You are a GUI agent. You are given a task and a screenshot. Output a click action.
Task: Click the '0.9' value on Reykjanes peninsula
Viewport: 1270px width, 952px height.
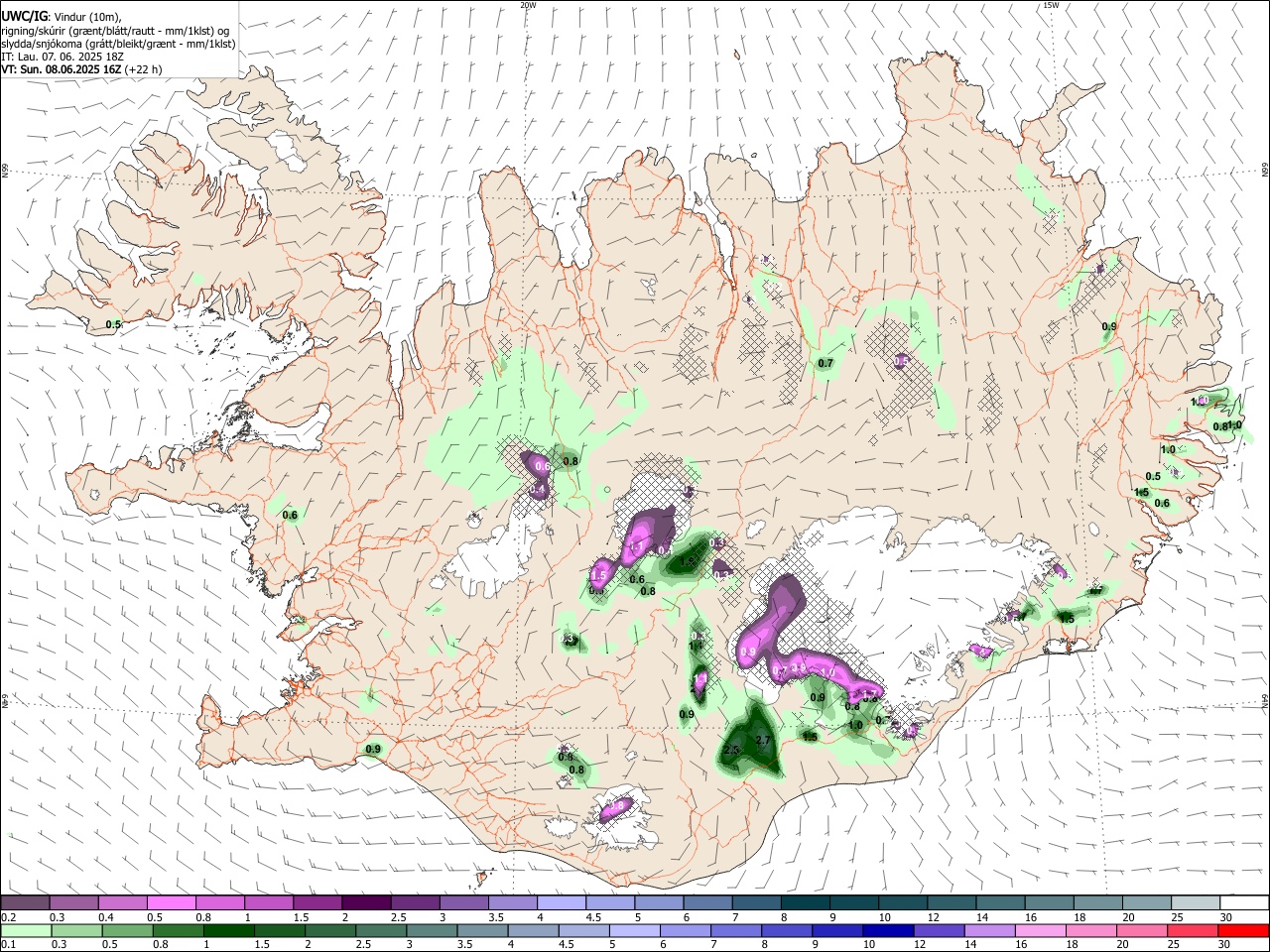coord(373,749)
